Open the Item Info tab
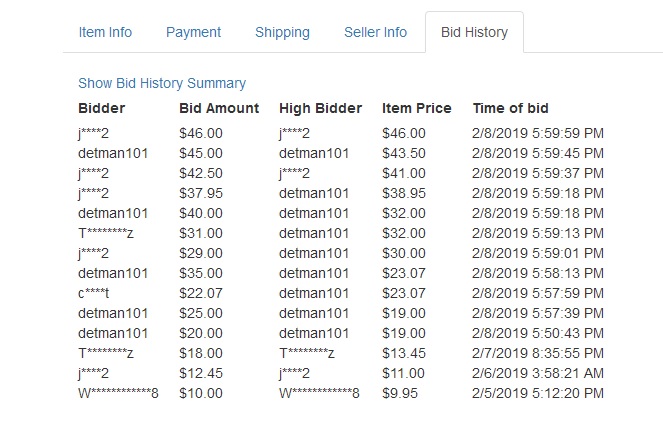The height and width of the screenshot is (421, 663). (105, 32)
